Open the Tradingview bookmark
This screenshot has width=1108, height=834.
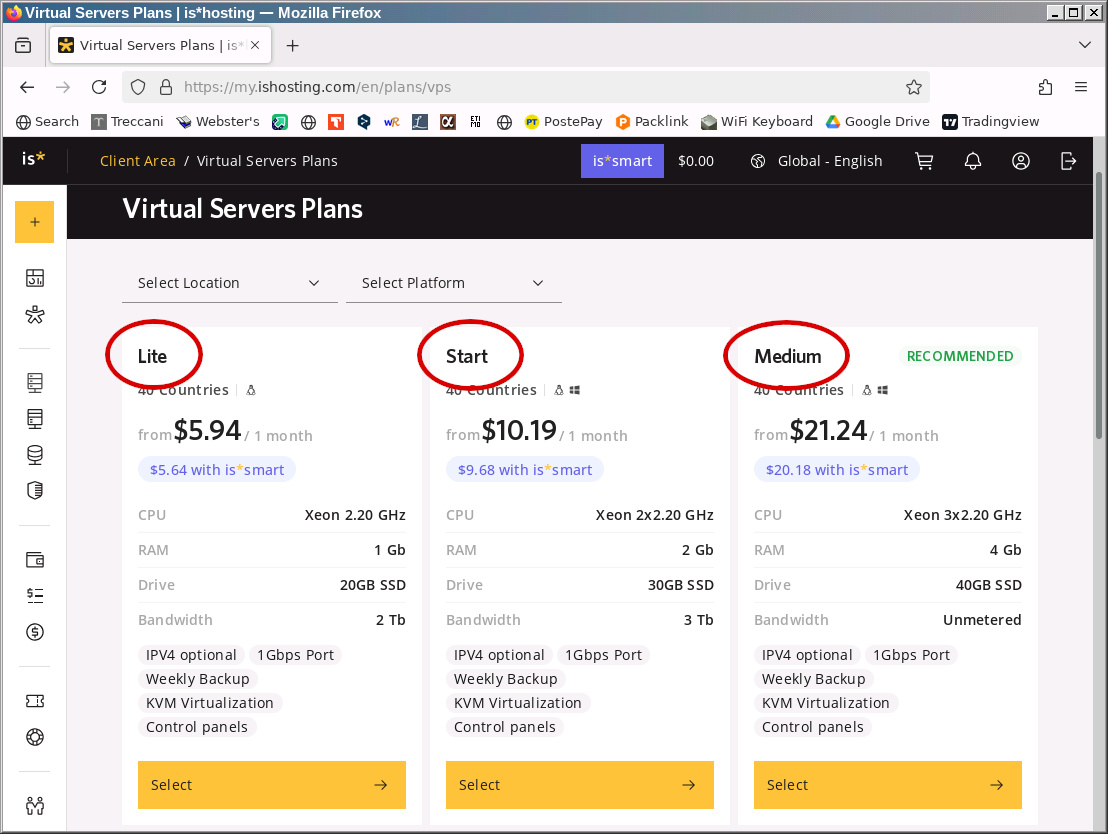(x=991, y=122)
